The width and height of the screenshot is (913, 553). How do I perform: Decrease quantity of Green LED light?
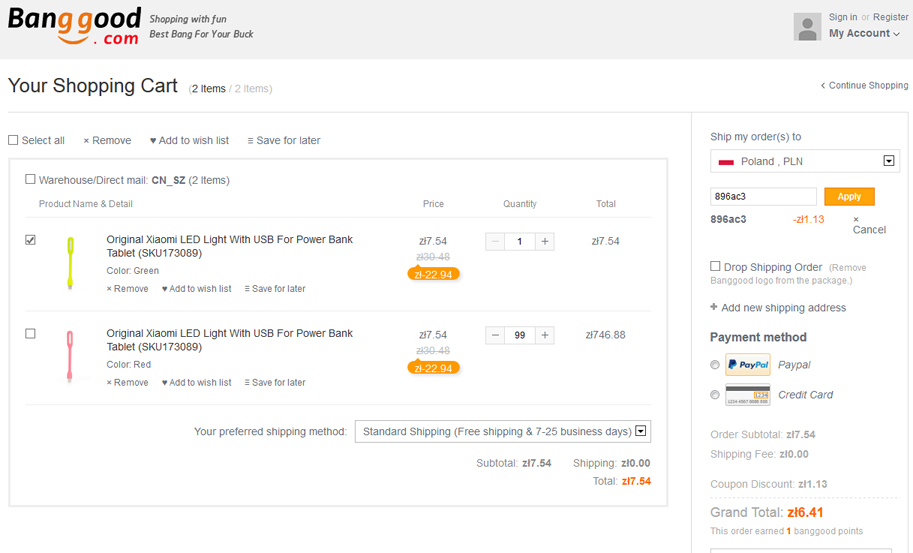point(495,242)
